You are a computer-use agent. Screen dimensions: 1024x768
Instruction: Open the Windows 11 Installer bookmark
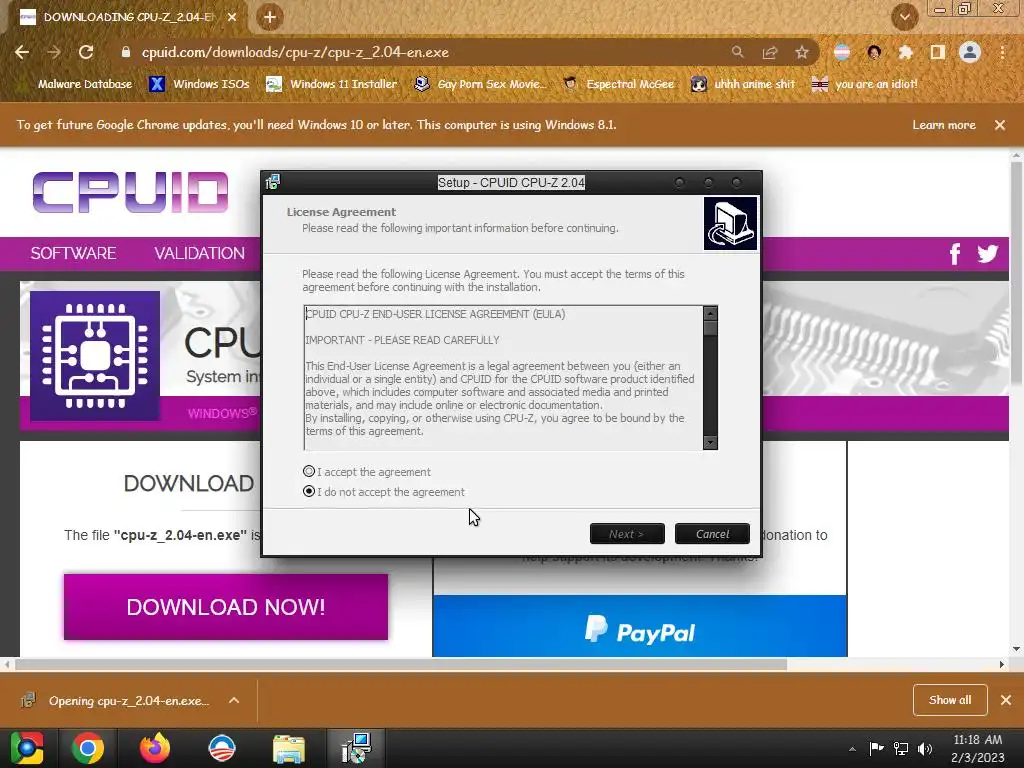(332, 84)
